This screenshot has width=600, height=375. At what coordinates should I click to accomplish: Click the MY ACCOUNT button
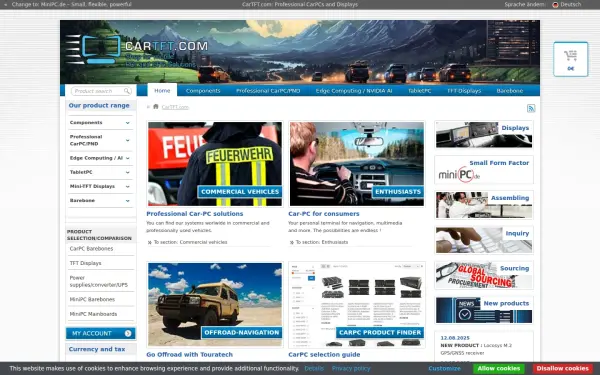pyautogui.click(x=101, y=333)
